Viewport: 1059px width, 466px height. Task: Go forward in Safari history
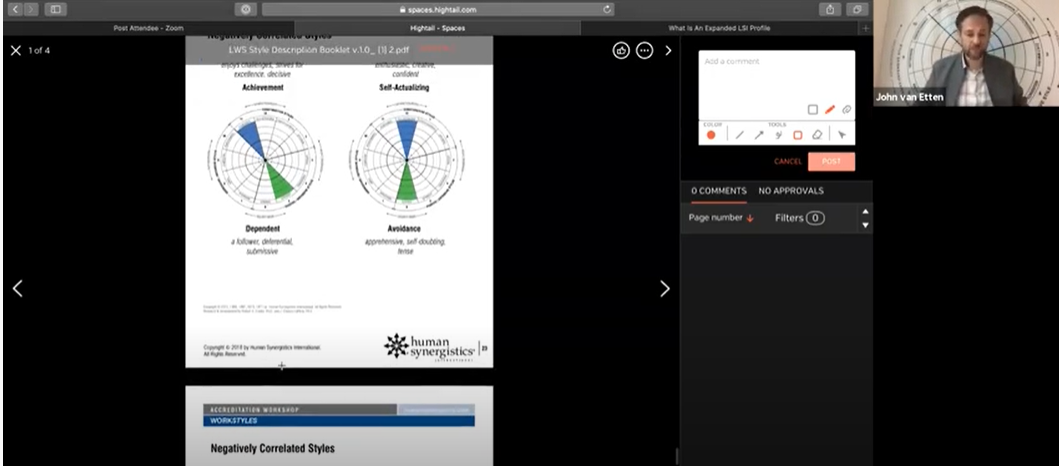32,9
